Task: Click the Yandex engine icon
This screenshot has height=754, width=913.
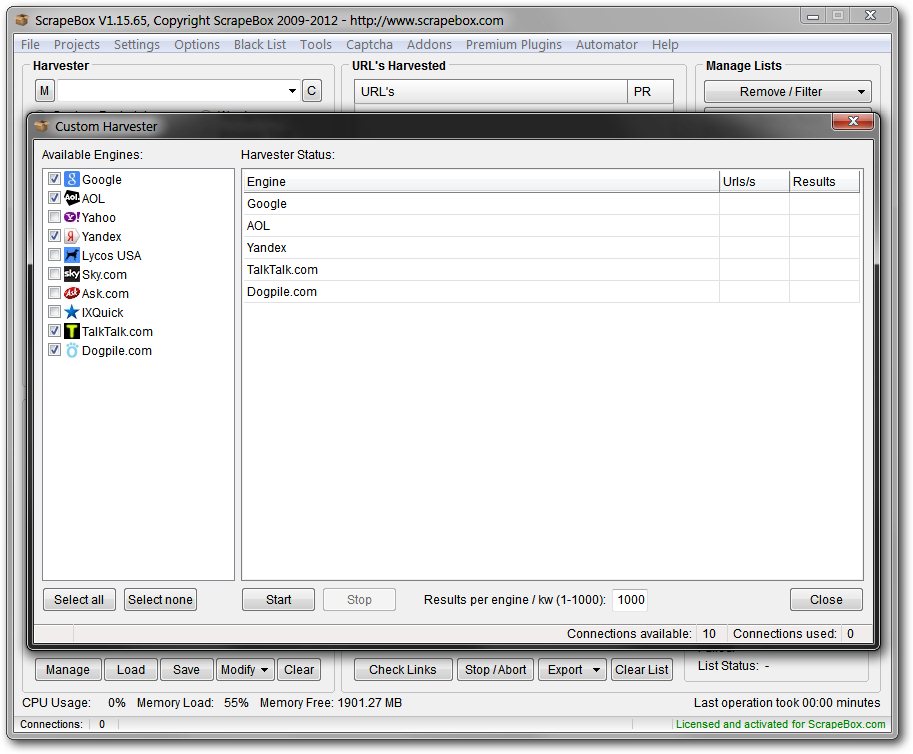Action: pos(72,237)
